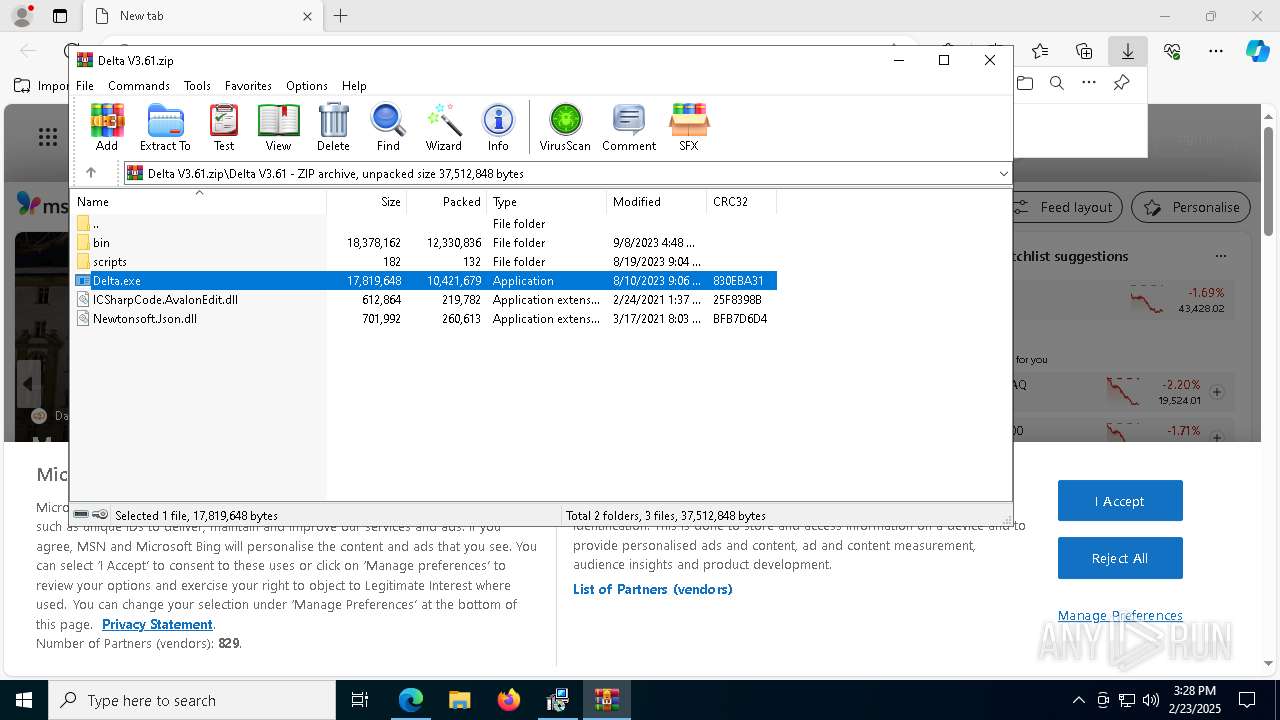Select Newtonsoft.Json.dll file
Image resolution: width=1280 pixels, height=720 pixels.
click(423, 319)
